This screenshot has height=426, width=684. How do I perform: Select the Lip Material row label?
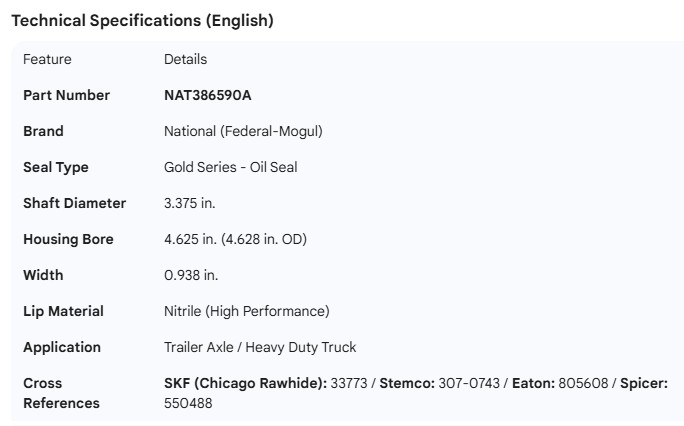(x=63, y=311)
